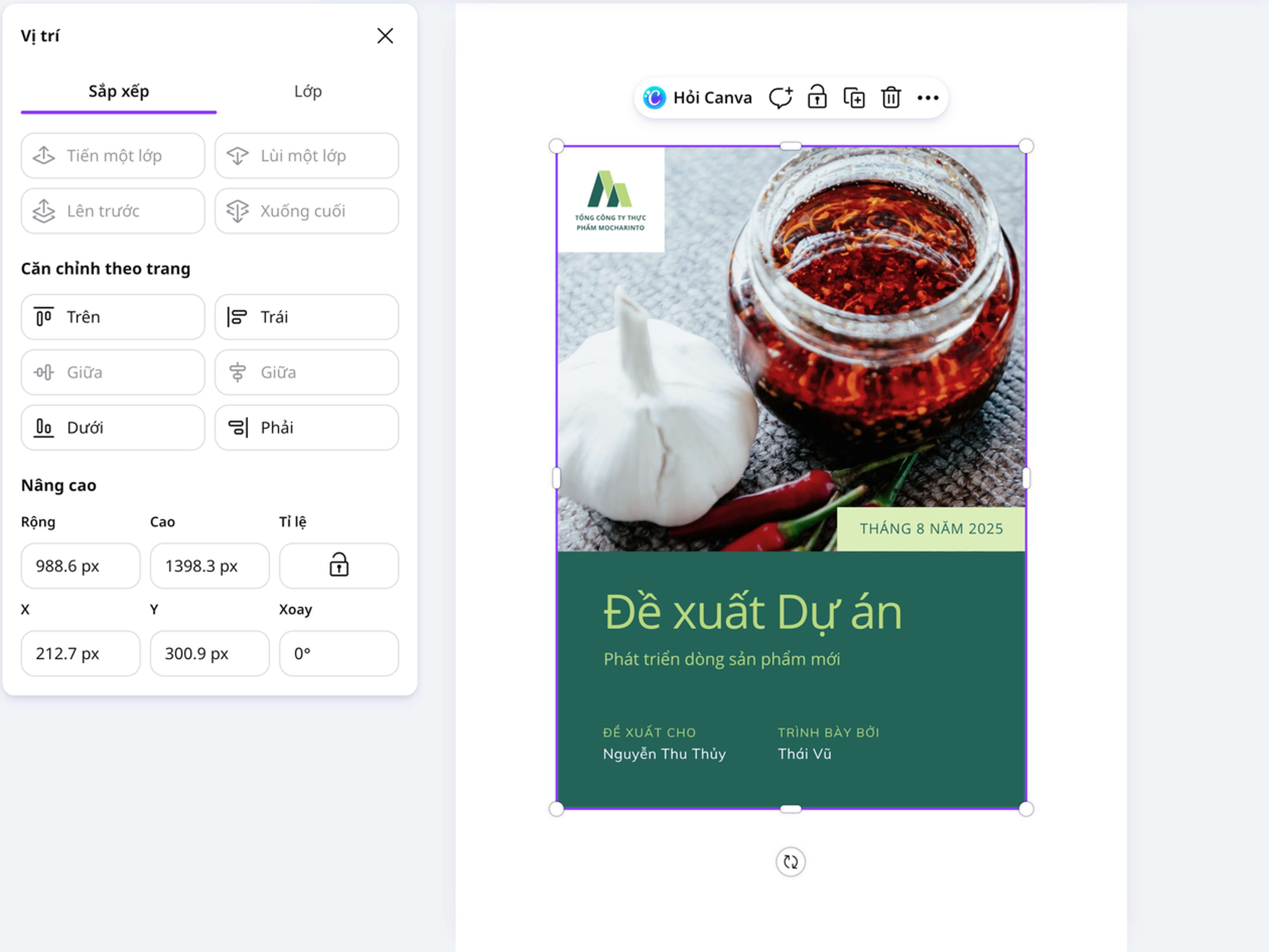1269x952 pixels.
Task: Edit the X position field
Action: tap(81, 654)
